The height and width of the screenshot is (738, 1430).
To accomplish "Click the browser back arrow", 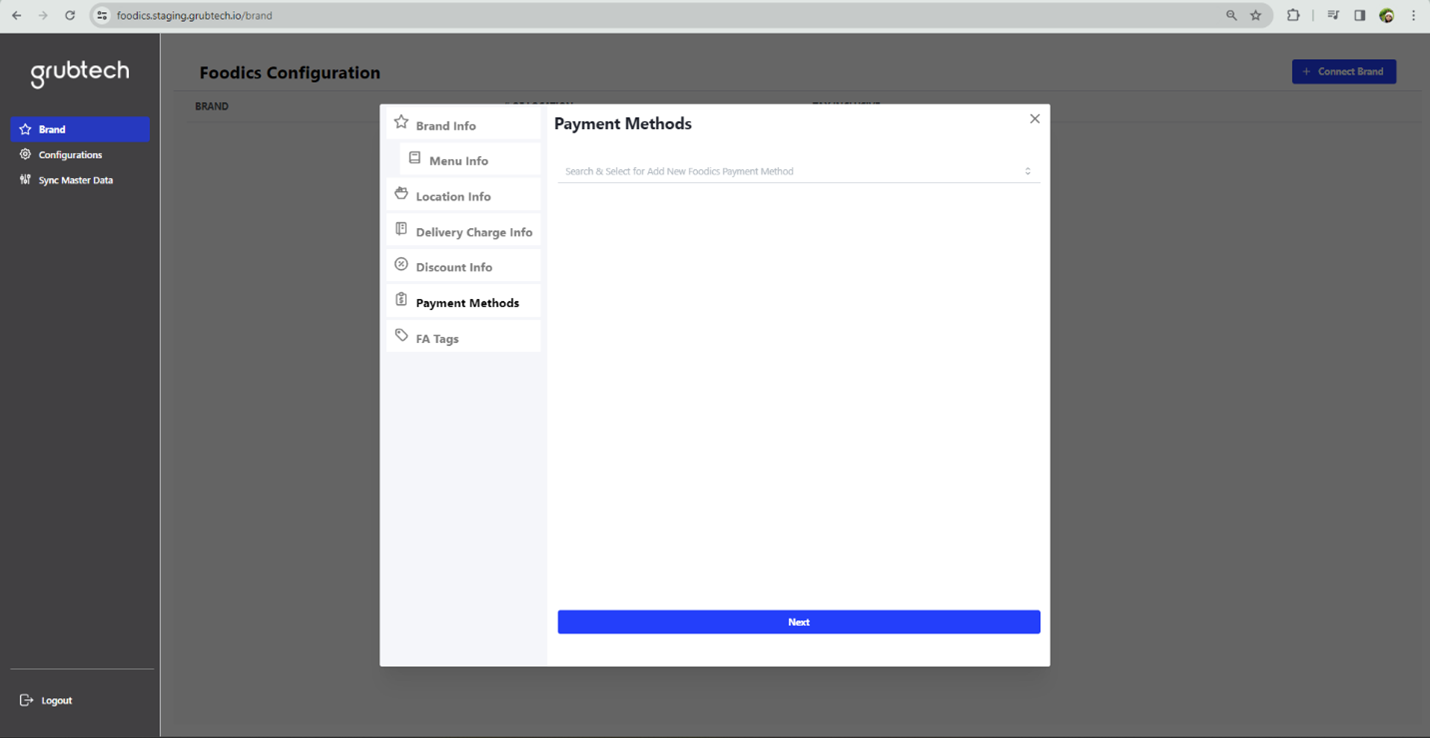I will click(x=17, y=16).
